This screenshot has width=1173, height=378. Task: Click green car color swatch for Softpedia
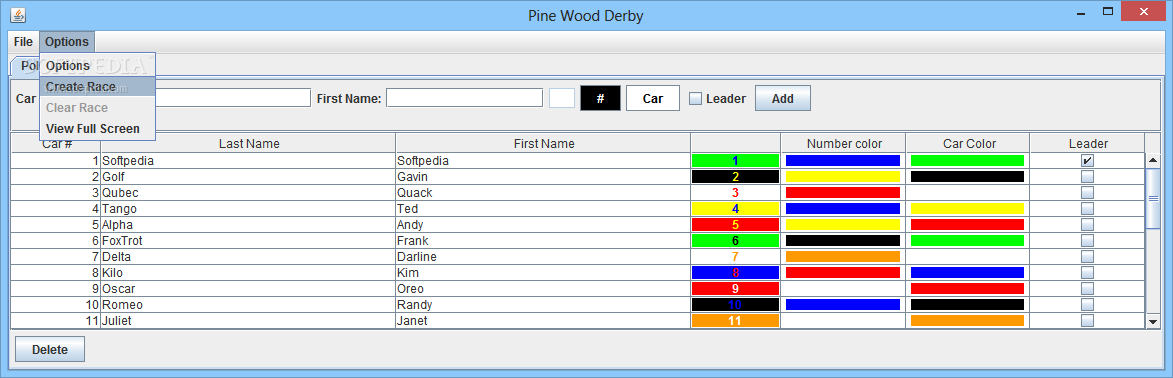[x=967, y=160]
